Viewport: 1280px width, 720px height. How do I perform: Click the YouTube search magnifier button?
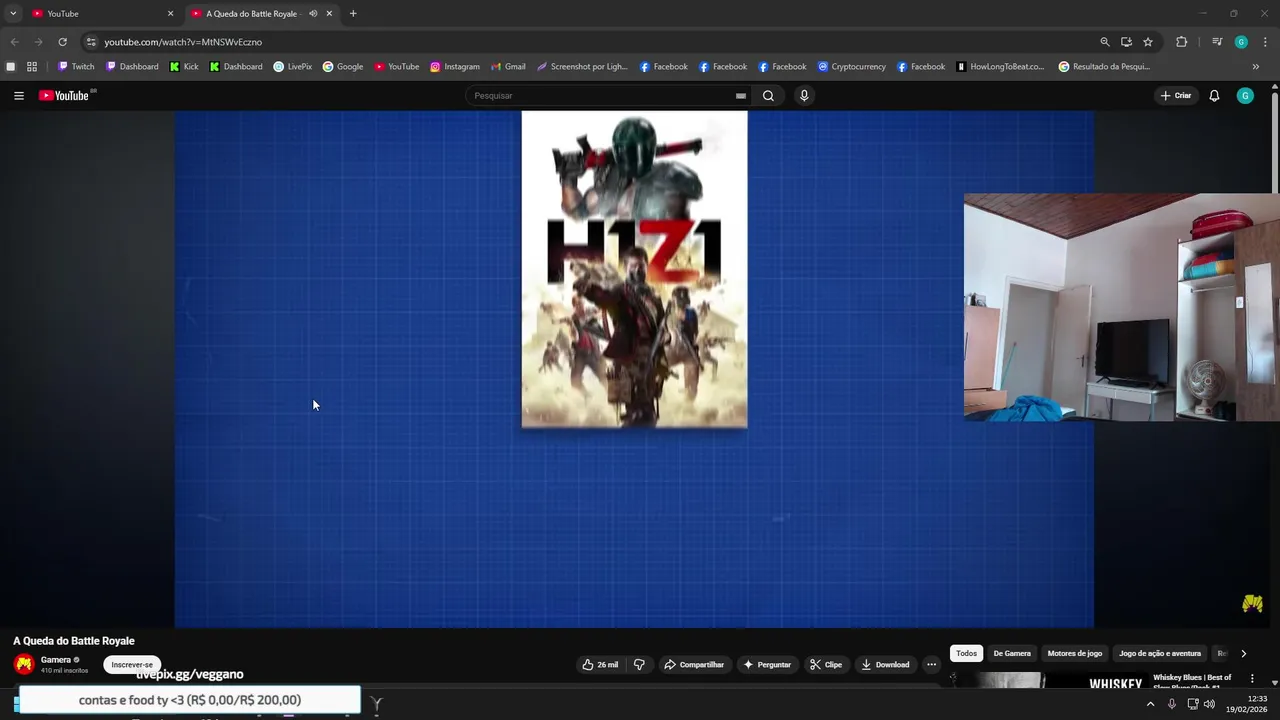coord(768,96)
